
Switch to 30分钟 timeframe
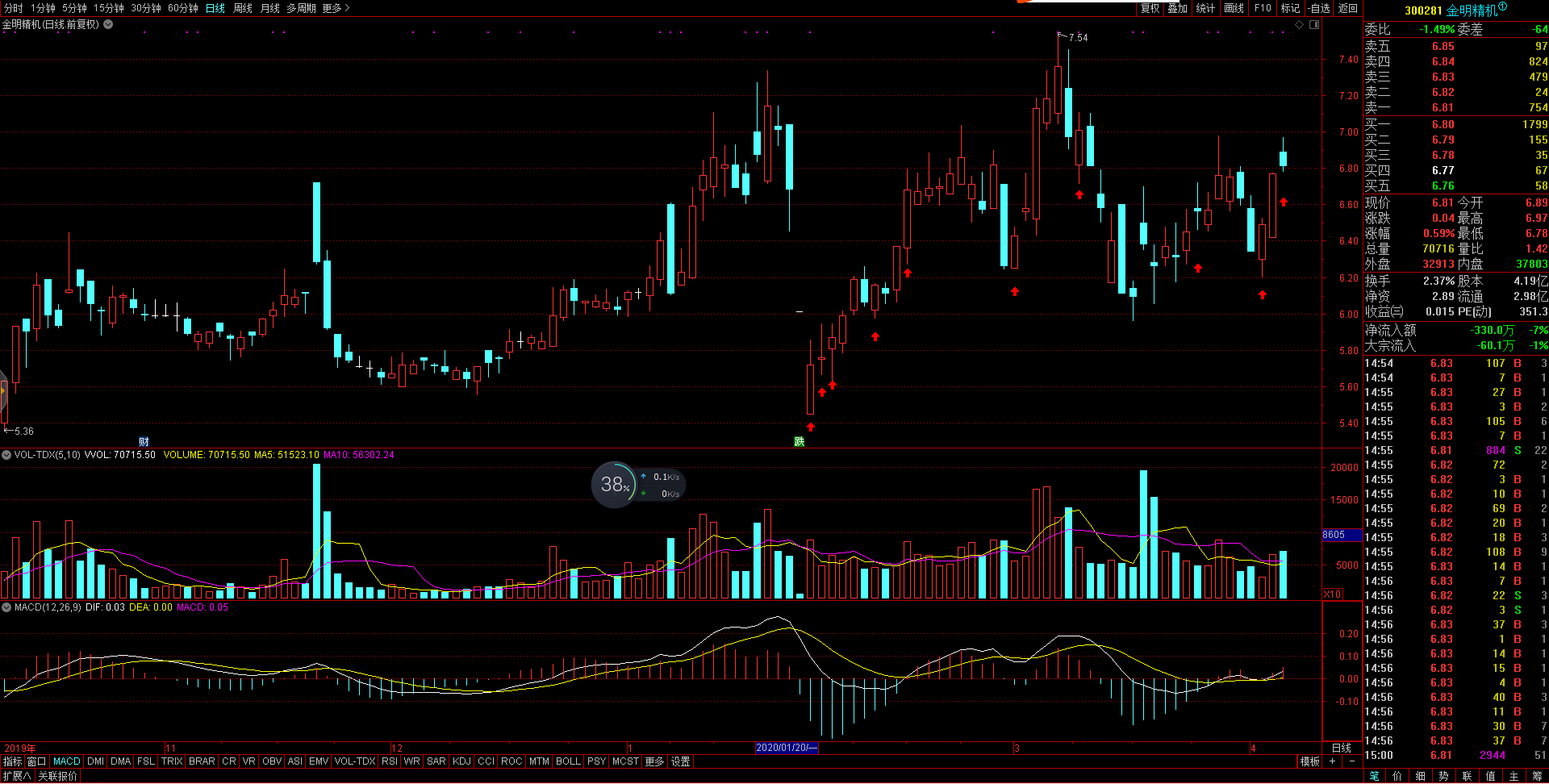tap(146, 8)
